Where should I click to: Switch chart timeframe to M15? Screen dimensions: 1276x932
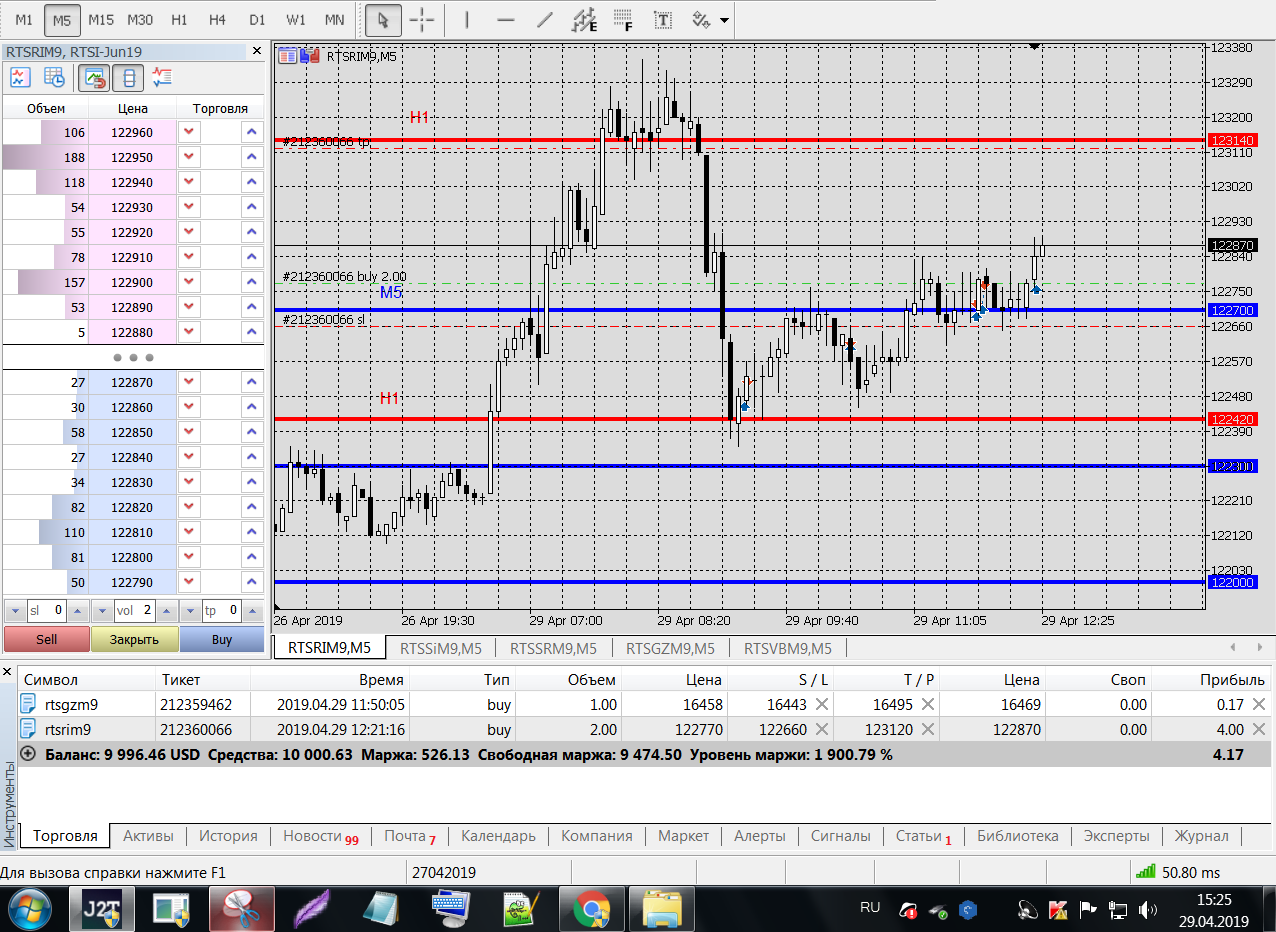tap(100, 20)
